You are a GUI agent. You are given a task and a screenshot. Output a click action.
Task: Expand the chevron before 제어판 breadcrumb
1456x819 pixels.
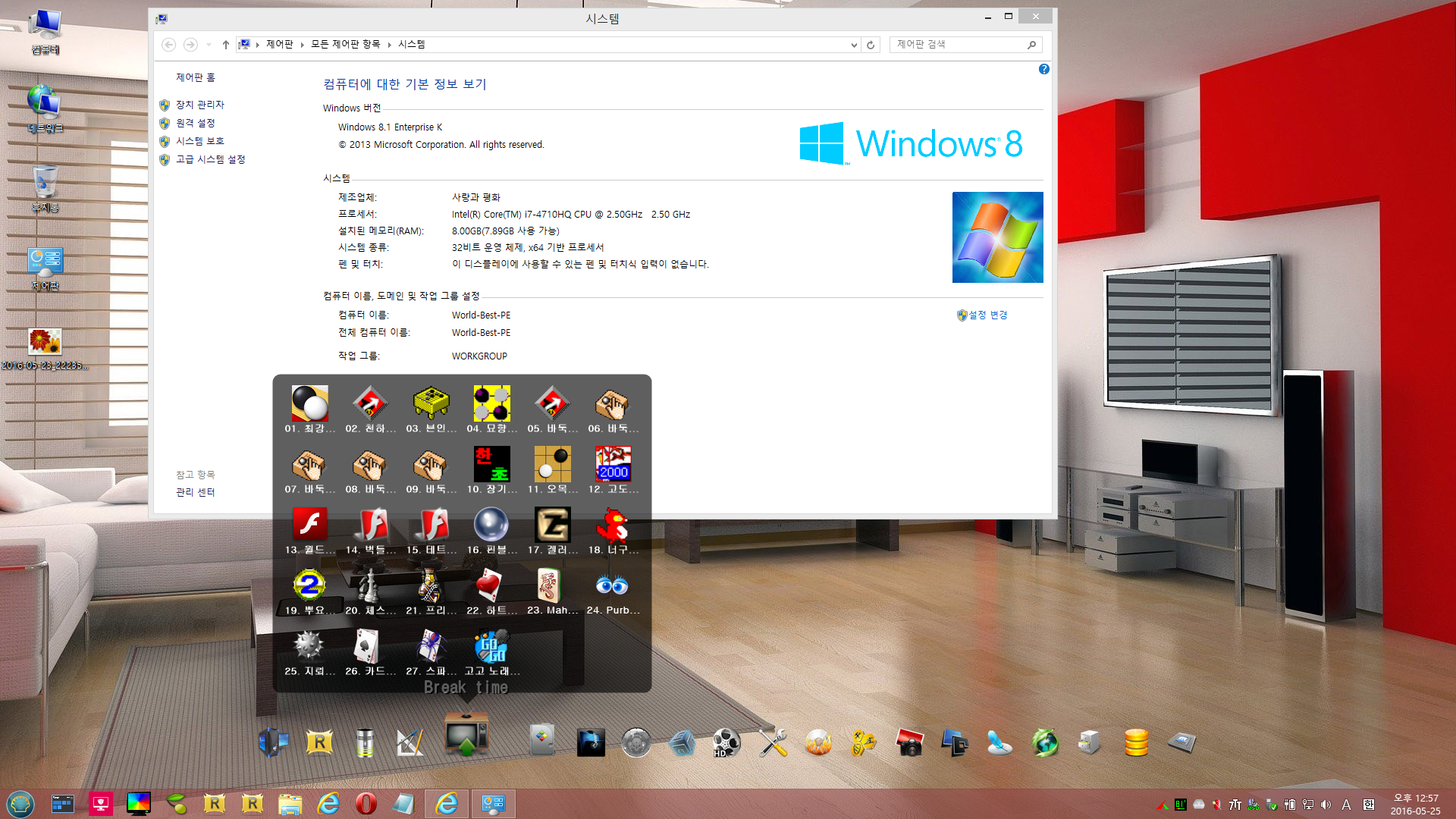258,45
